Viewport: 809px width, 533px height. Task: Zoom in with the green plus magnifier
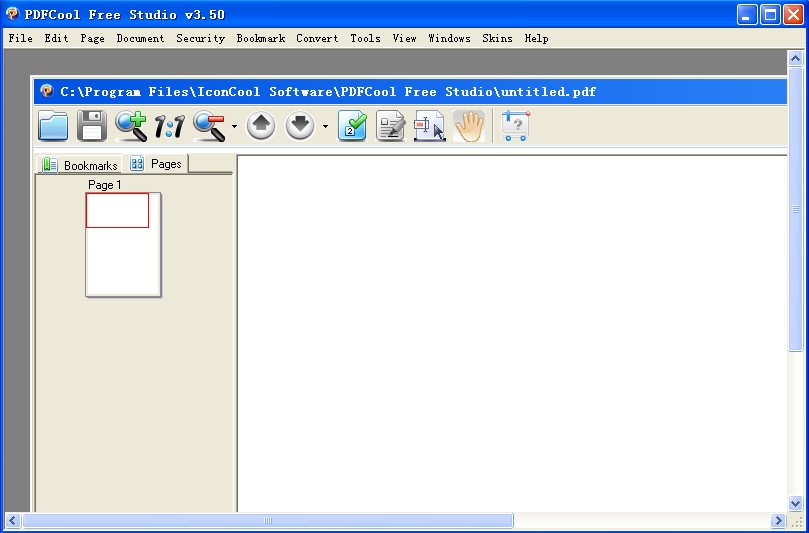tap(131, 126)
